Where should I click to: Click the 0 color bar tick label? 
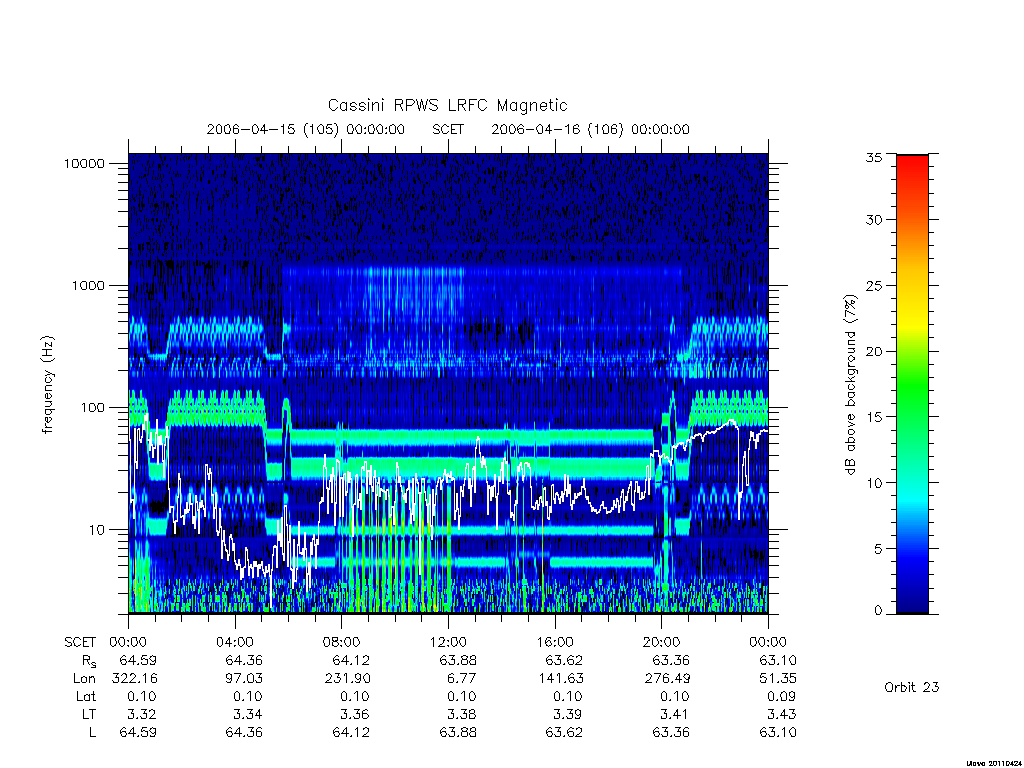[878, 611]
